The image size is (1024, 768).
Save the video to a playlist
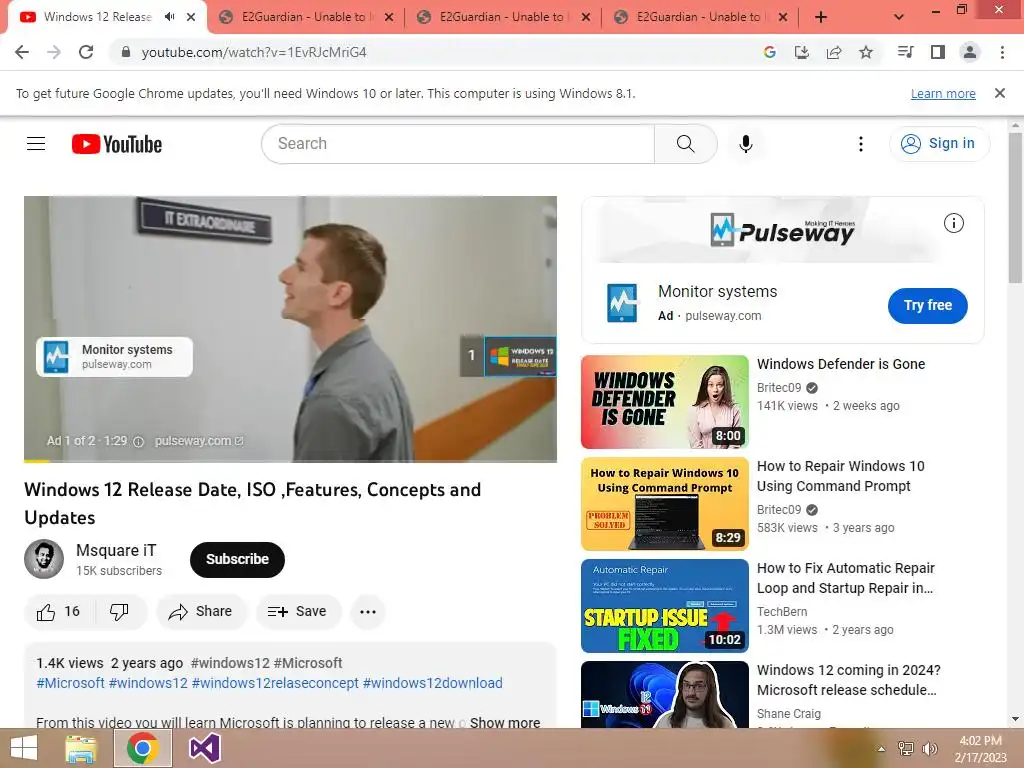297,612
